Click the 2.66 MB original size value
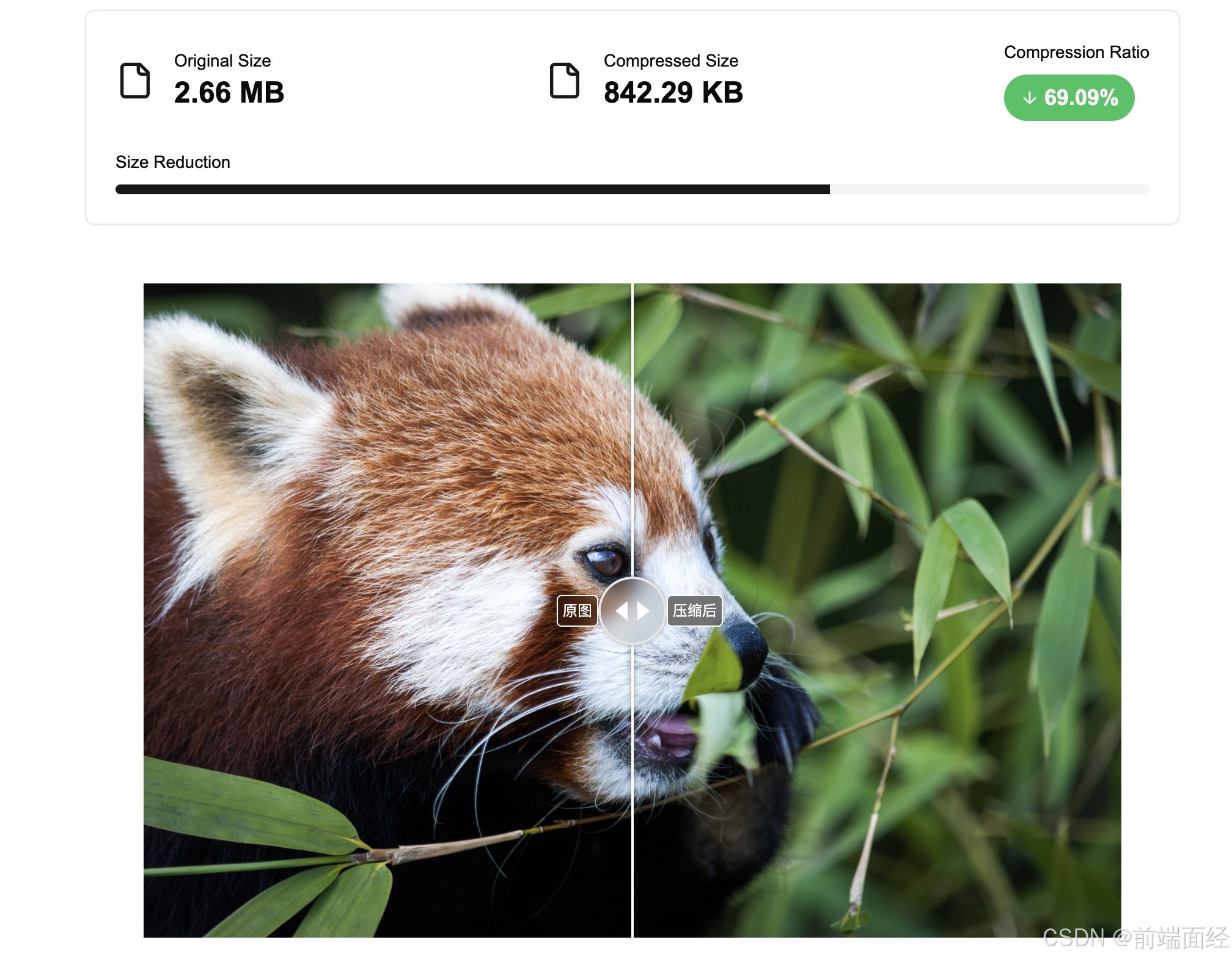1232x959 pixels. [x=229, y=93]
